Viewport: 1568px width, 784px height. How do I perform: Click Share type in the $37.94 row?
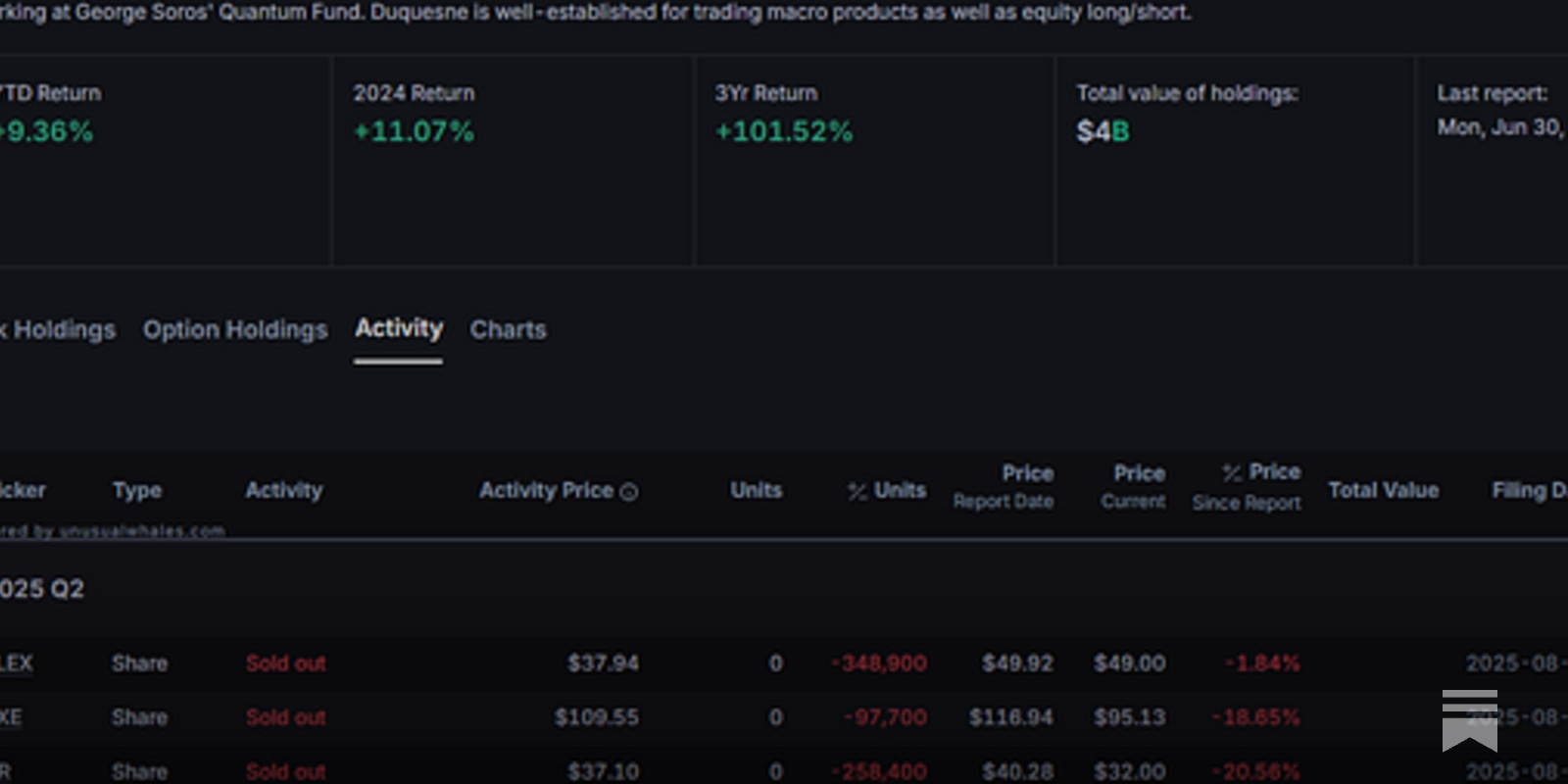click(139, 663)
